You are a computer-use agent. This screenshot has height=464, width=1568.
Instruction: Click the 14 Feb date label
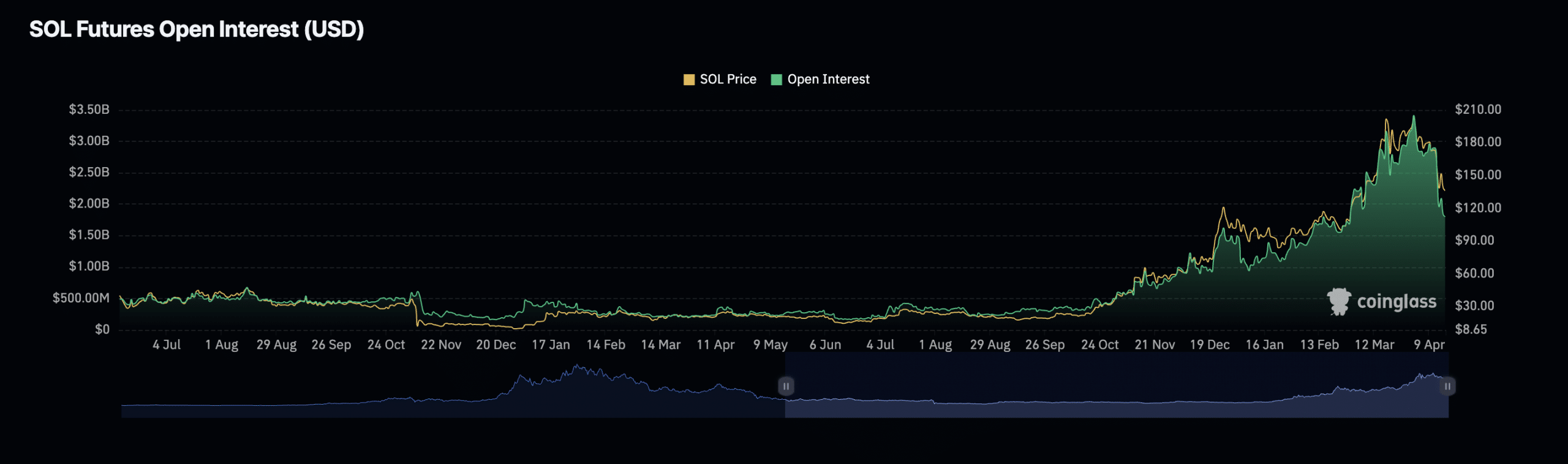pyautogui.click(x=606, y=345)
